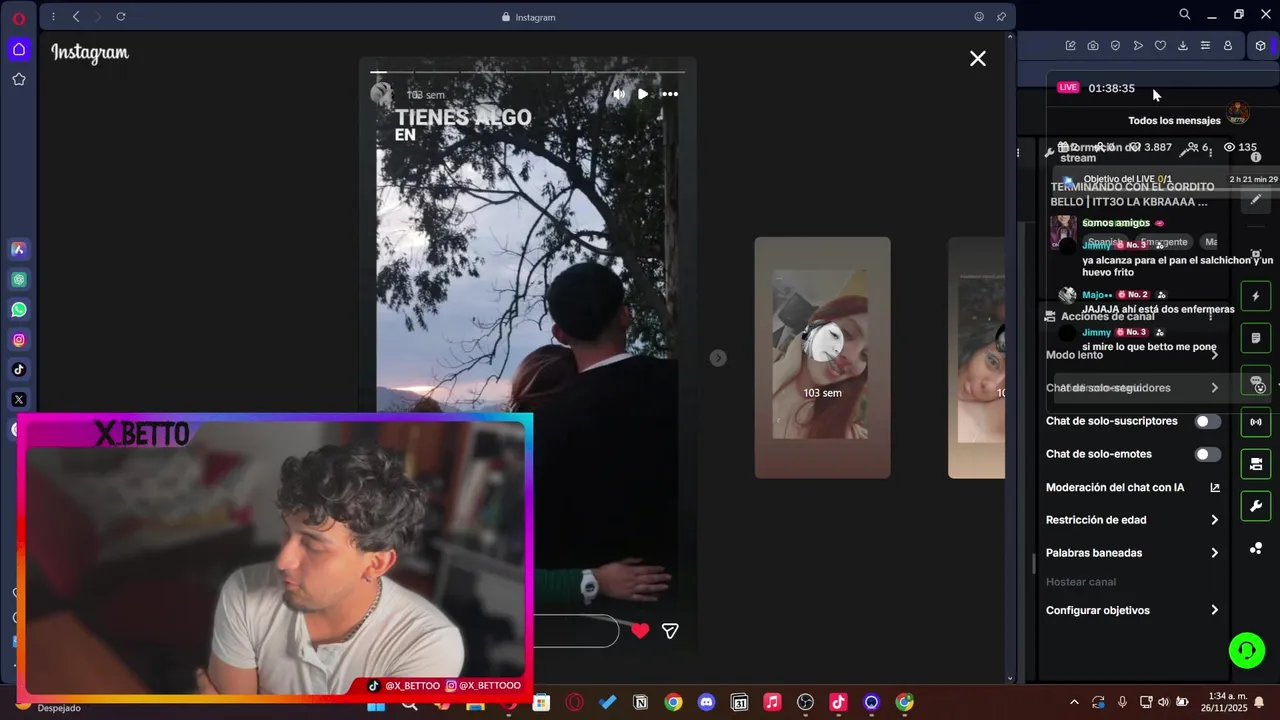Open Instagram from the Opera sidebar
The image size is (1280, 720).
coord(19,340)
